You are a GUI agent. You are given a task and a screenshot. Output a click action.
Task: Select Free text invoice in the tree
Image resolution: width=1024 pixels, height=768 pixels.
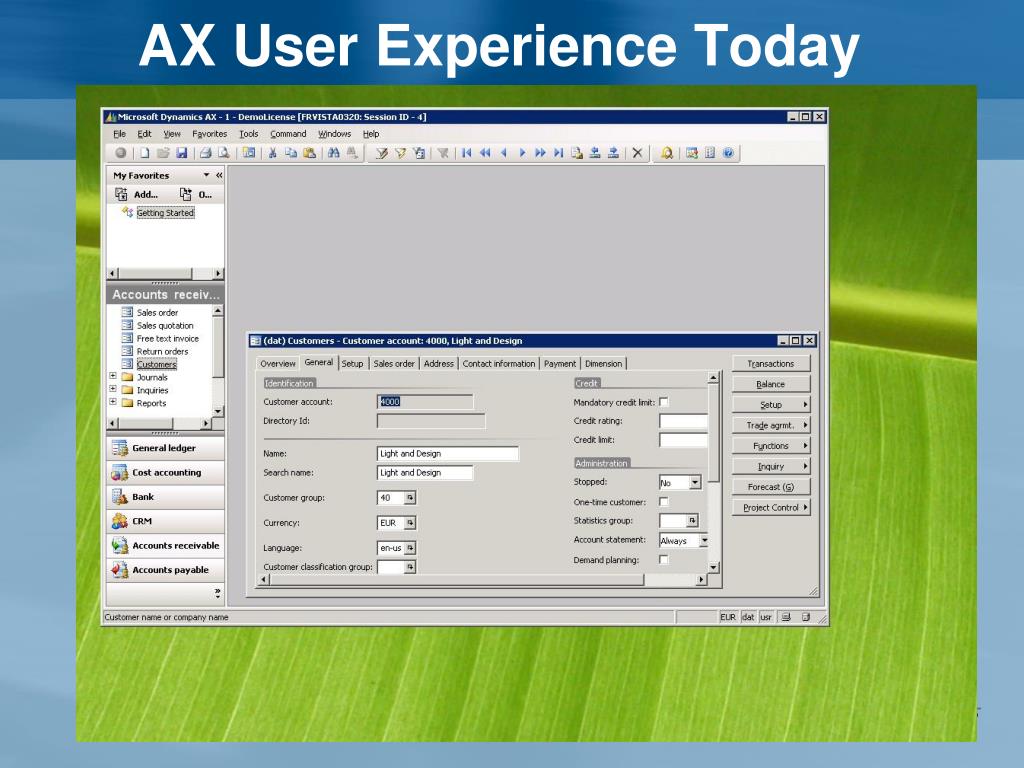(x=167, y=338)
